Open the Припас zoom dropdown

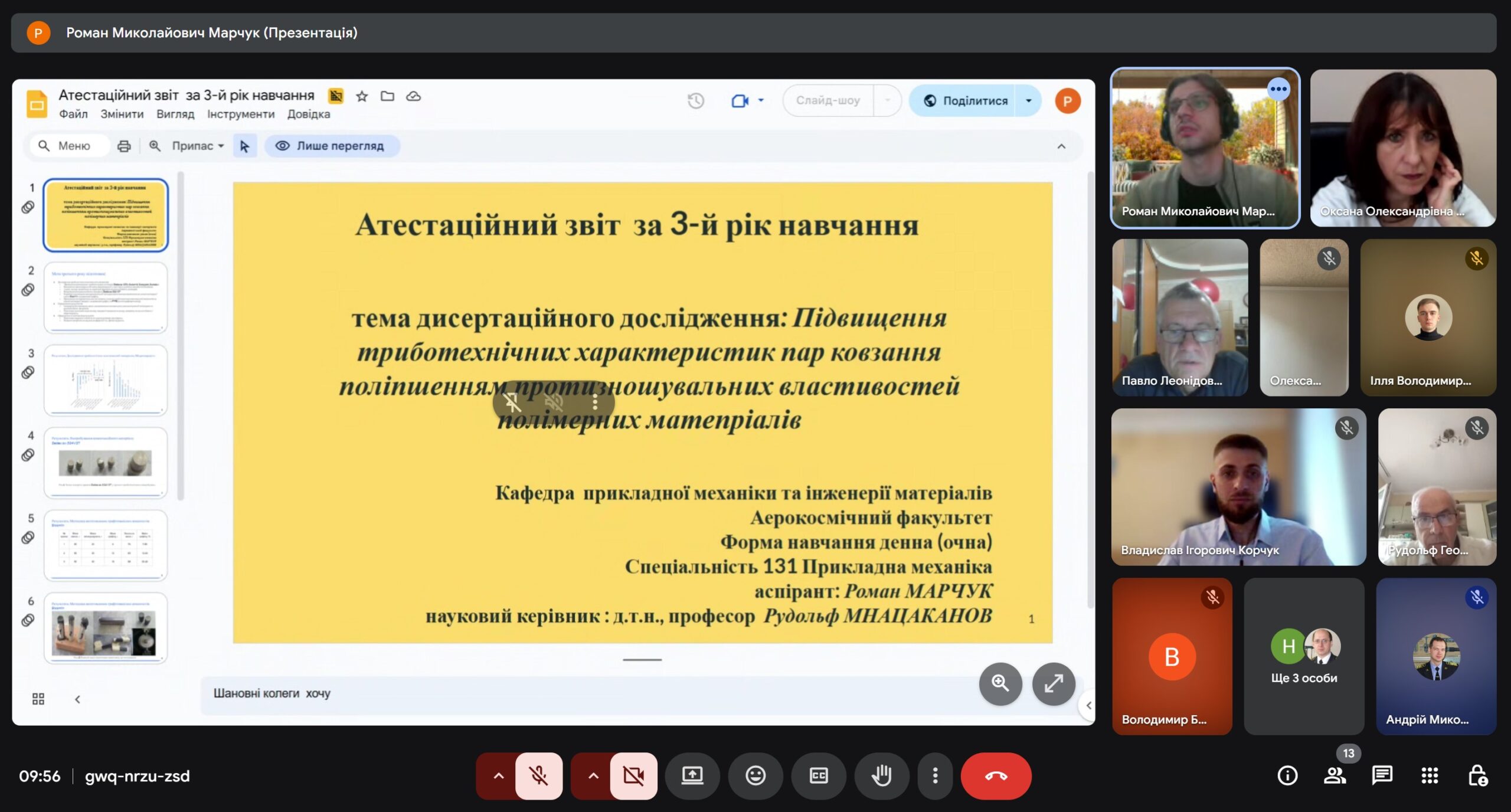pos(198,146)
